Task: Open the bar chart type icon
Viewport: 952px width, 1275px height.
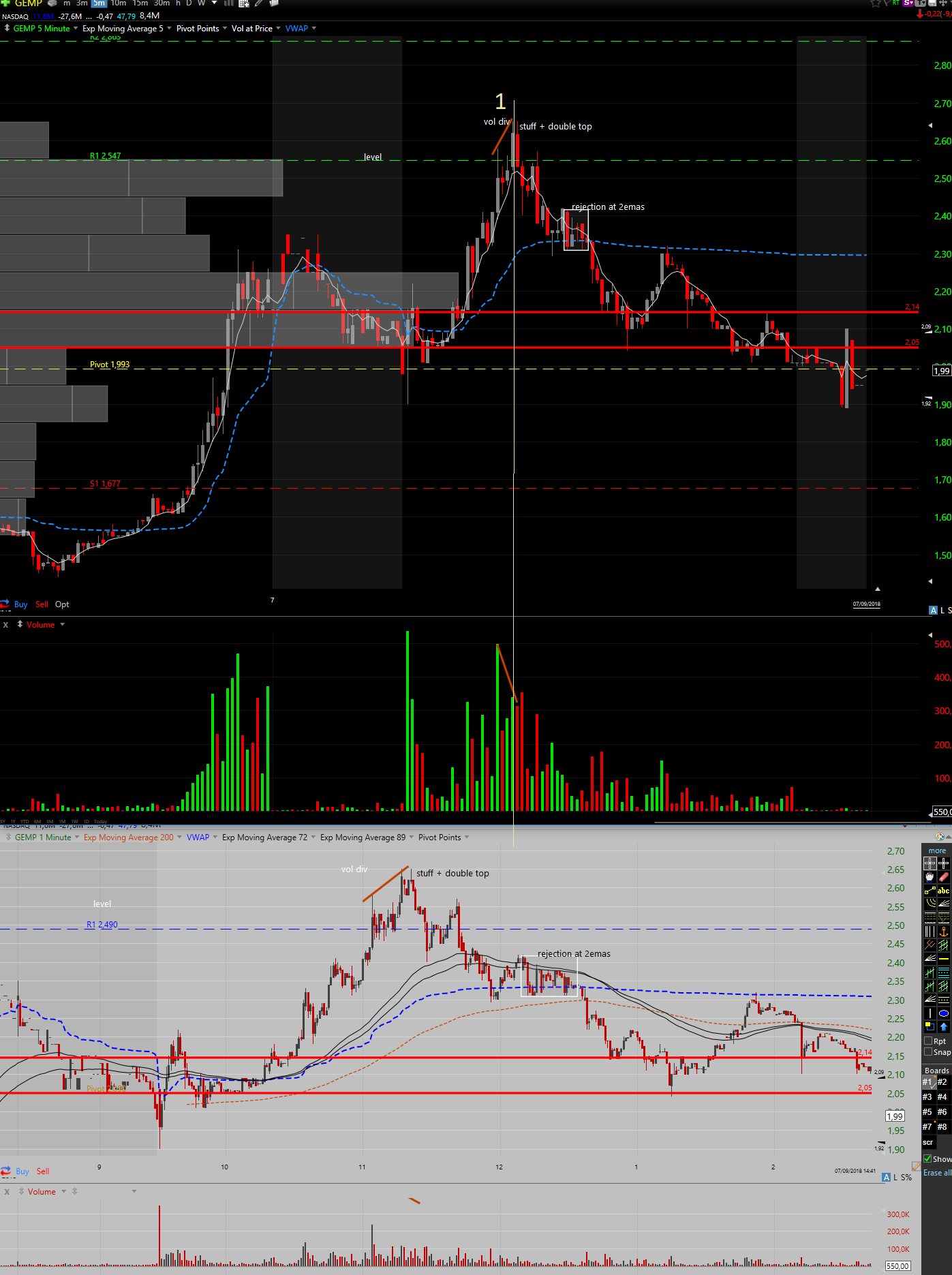Action: [x=229, y=3]
